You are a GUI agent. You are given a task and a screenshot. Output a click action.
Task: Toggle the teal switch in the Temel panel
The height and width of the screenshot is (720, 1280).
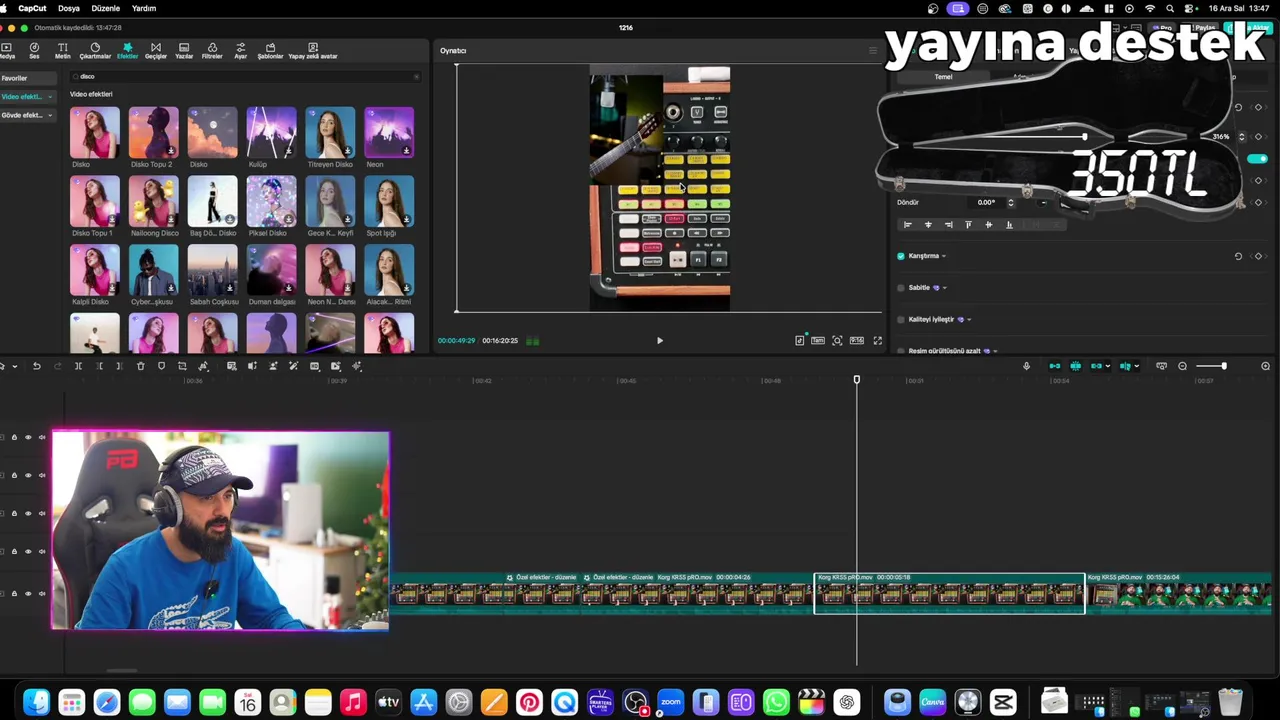pos(1257,159)
